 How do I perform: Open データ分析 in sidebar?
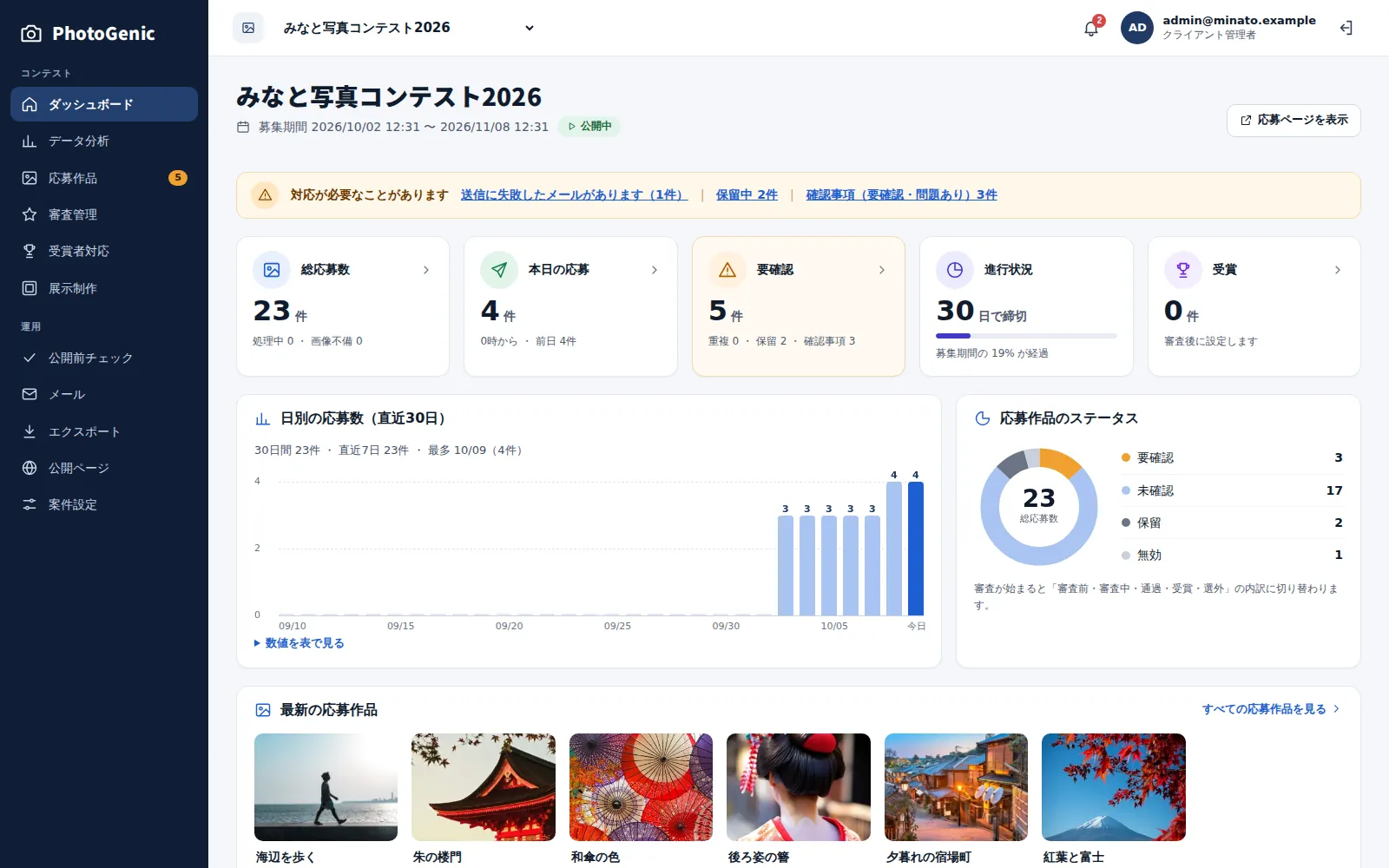click(x=104, y=141)
